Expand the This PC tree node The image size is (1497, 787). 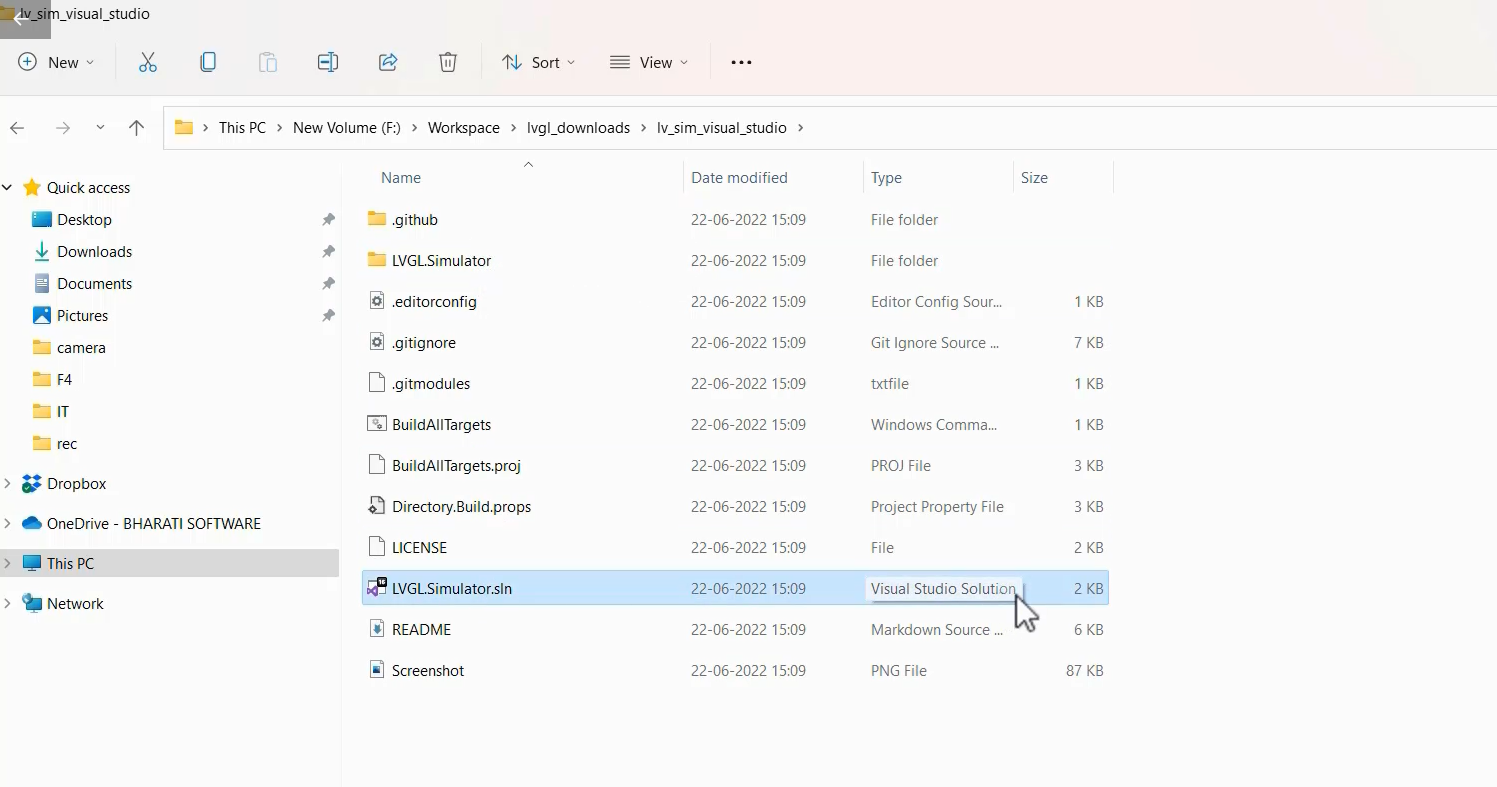click(x=8, y=563)
